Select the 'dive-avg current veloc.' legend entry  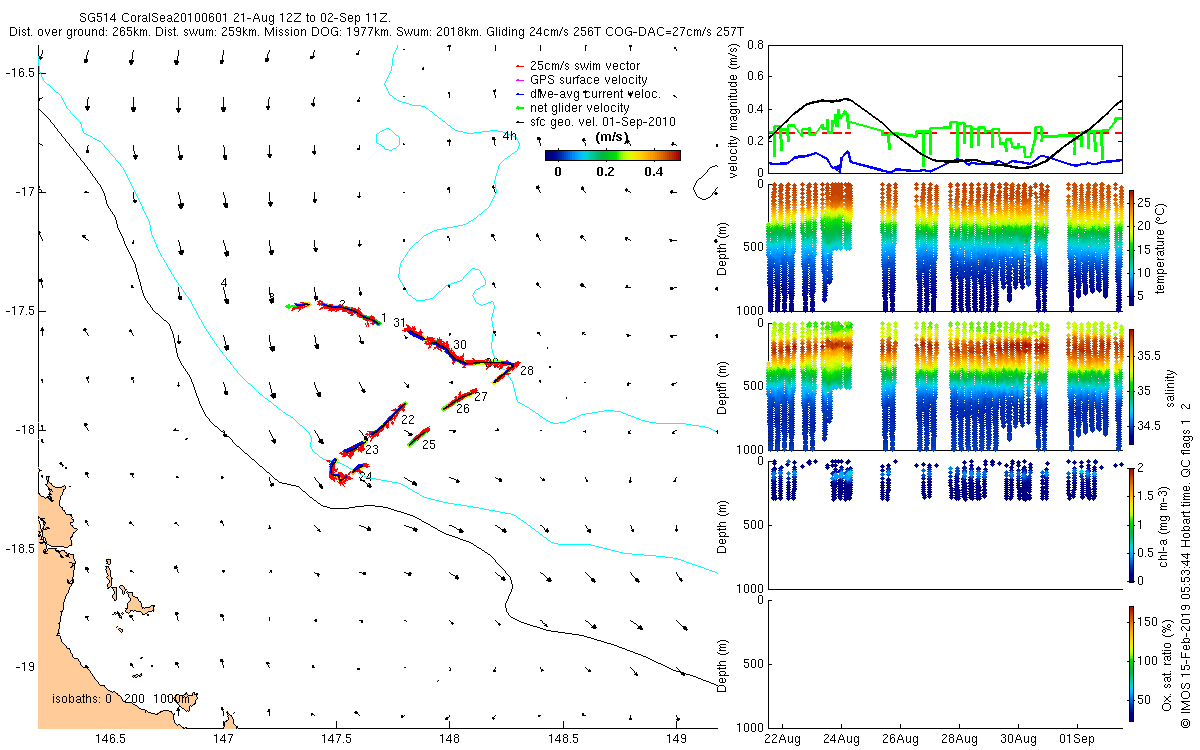pos(595,94)
